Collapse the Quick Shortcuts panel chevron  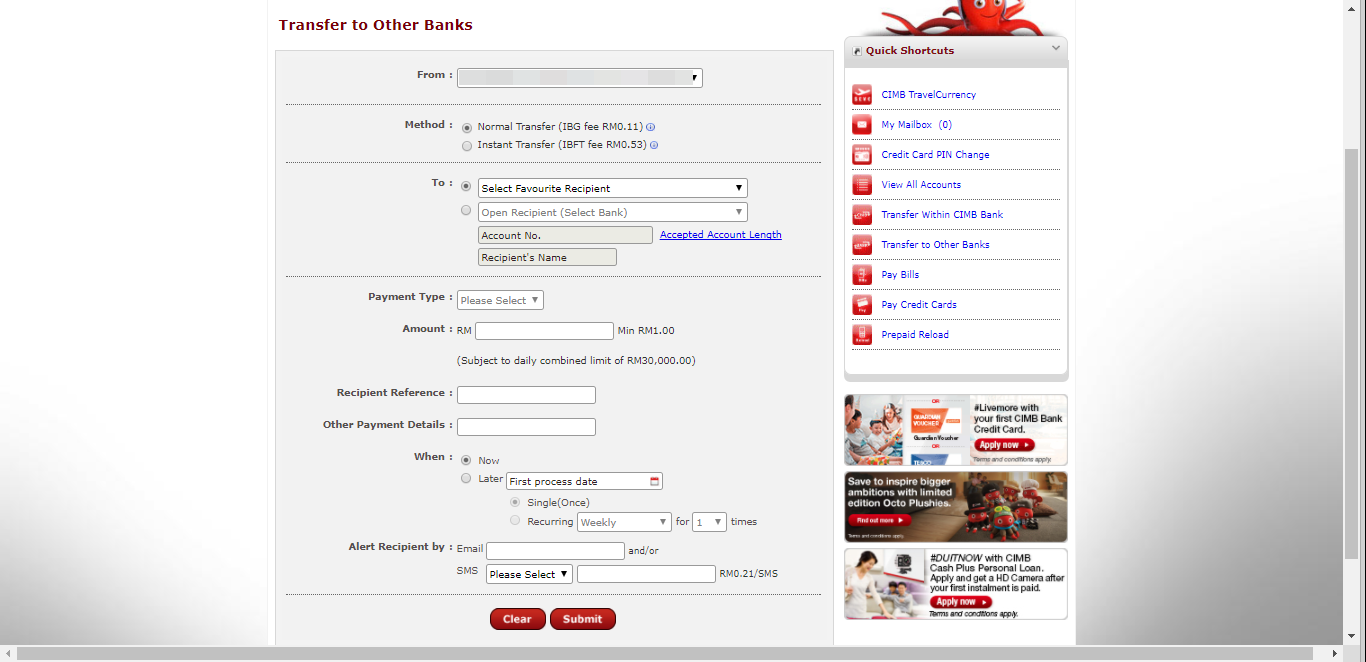[1056, 48]
